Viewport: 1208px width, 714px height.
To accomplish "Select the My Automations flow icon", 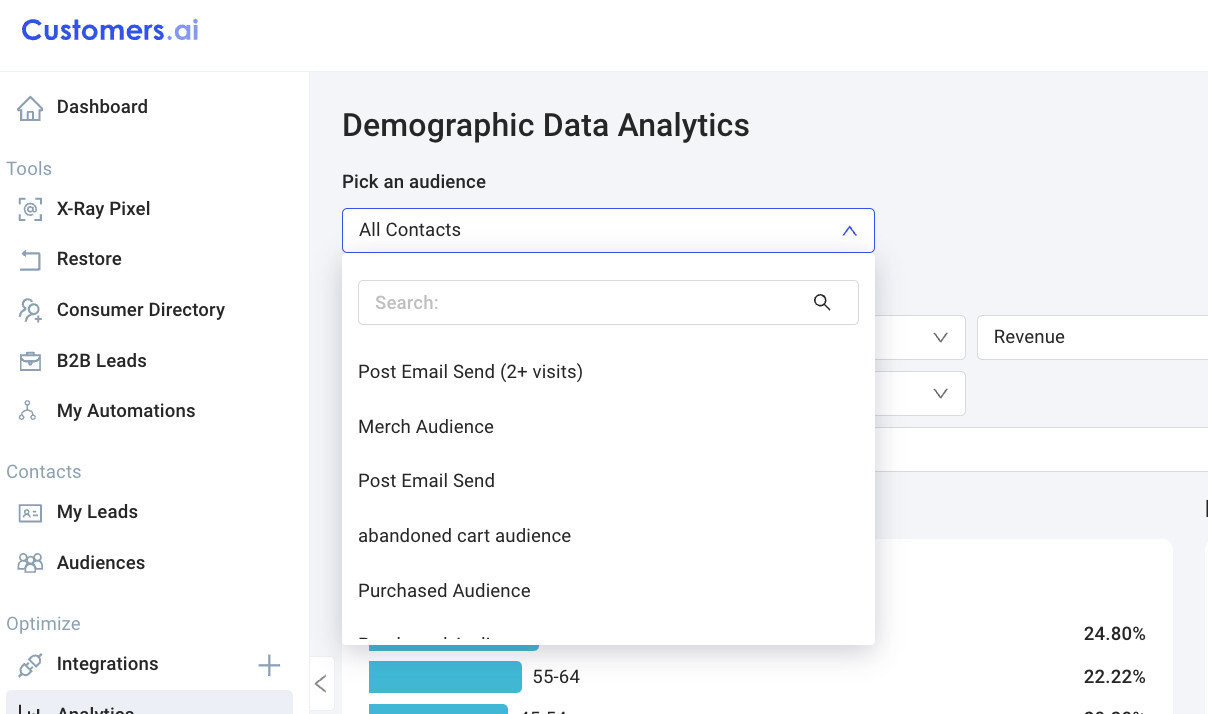I will pos(30,410).
